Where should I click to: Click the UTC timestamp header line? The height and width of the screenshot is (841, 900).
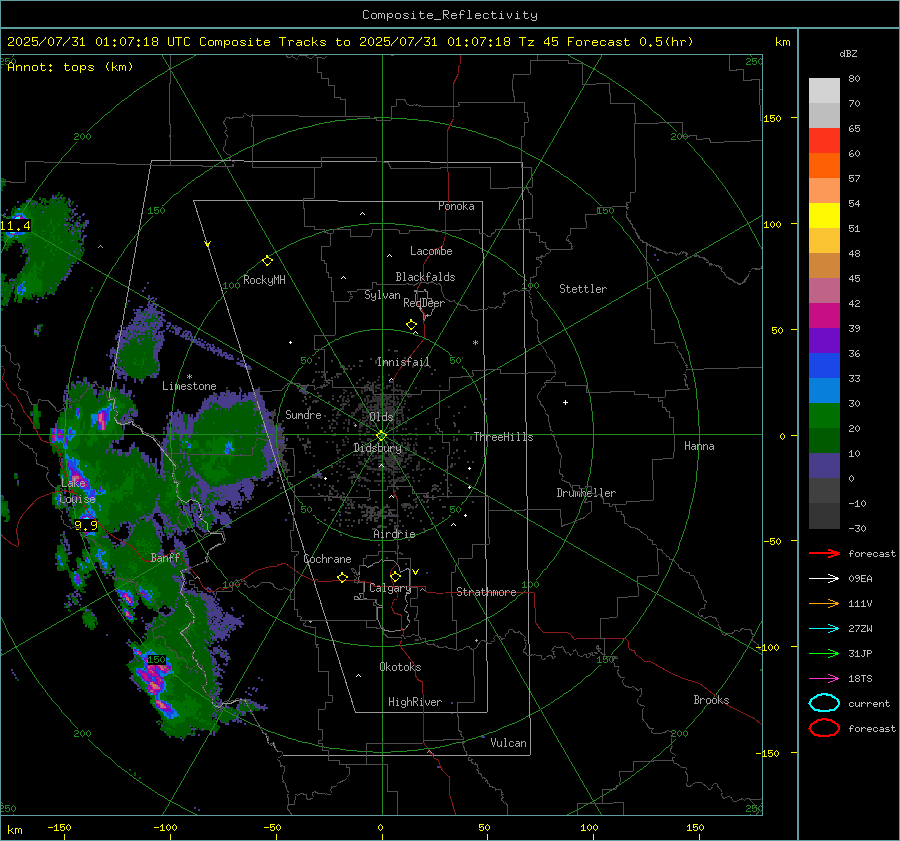(350, 42)
